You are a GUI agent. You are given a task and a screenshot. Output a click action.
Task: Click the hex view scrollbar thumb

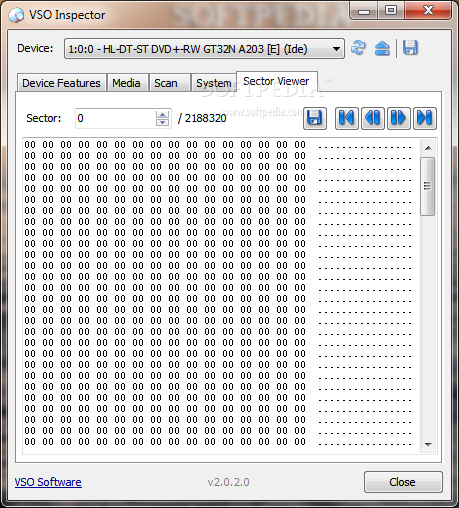[x=427, y=187]
